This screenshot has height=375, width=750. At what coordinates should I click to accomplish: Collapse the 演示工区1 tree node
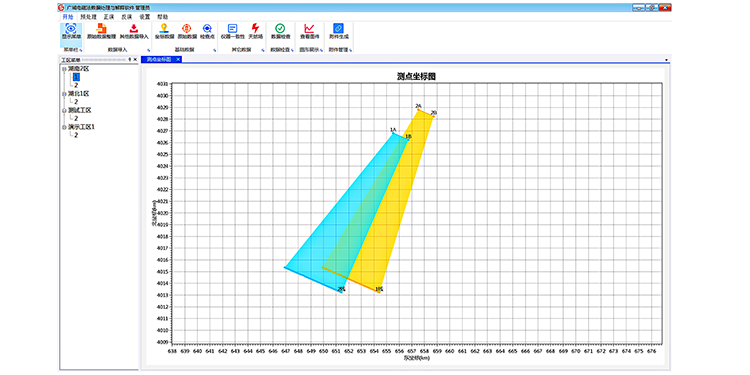click(64, 127)
